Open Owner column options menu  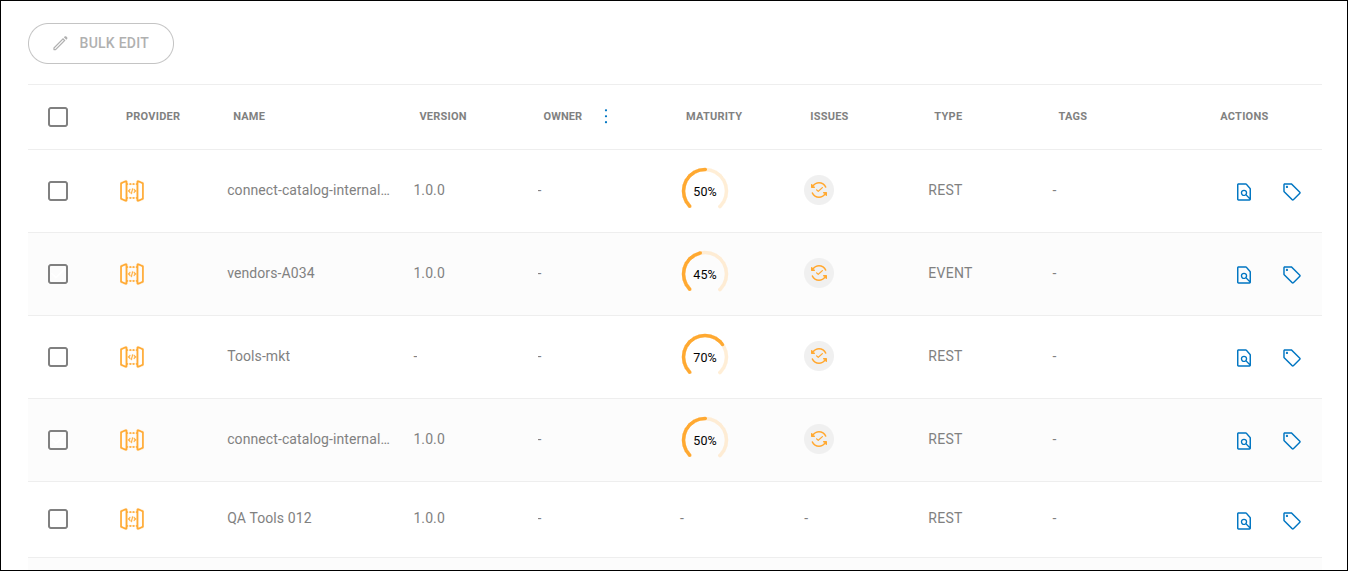(605, 116)
